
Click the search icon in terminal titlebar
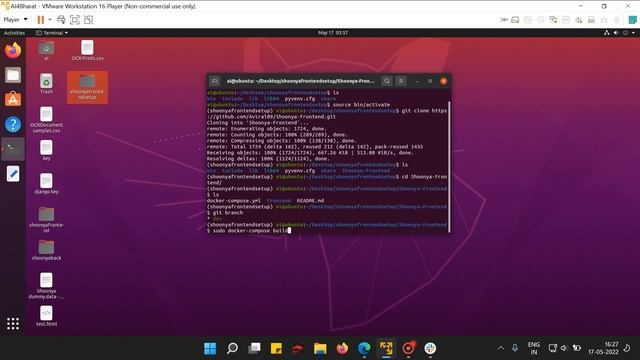pos(387,81)
